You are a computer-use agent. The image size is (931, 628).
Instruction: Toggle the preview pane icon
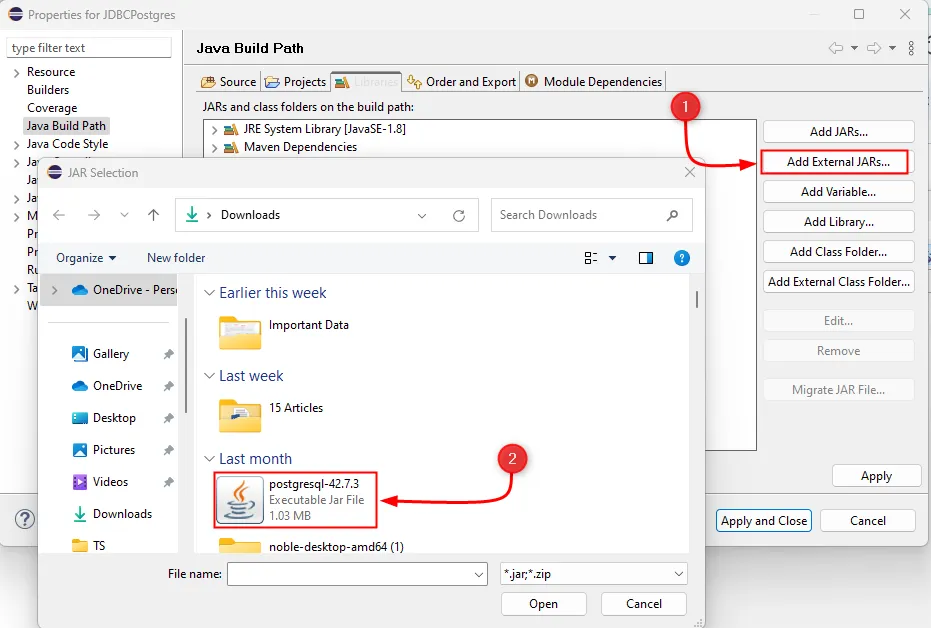pyautogui.click(x=646, y=258)
